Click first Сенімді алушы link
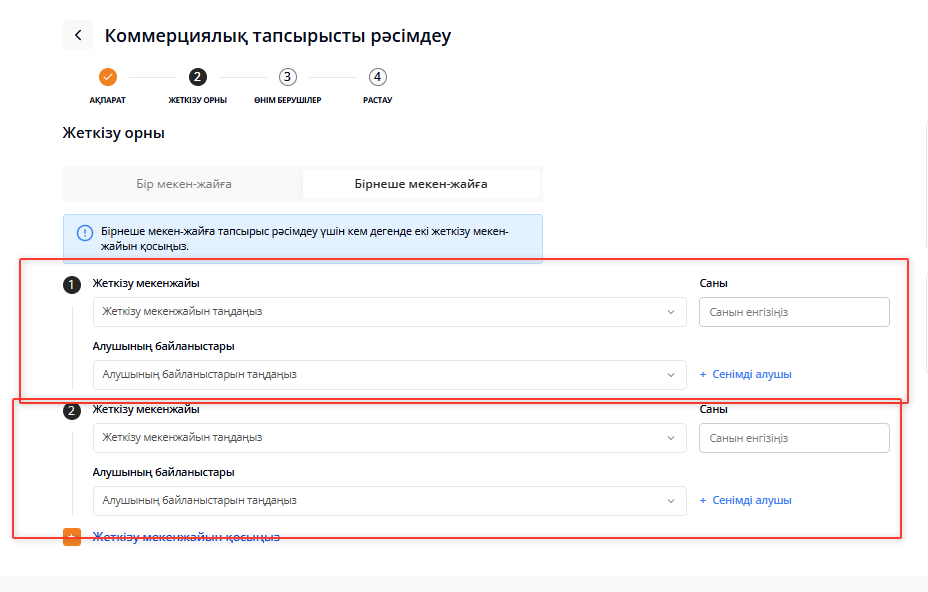This screenshot has width=928, height=592. (746, 375)
